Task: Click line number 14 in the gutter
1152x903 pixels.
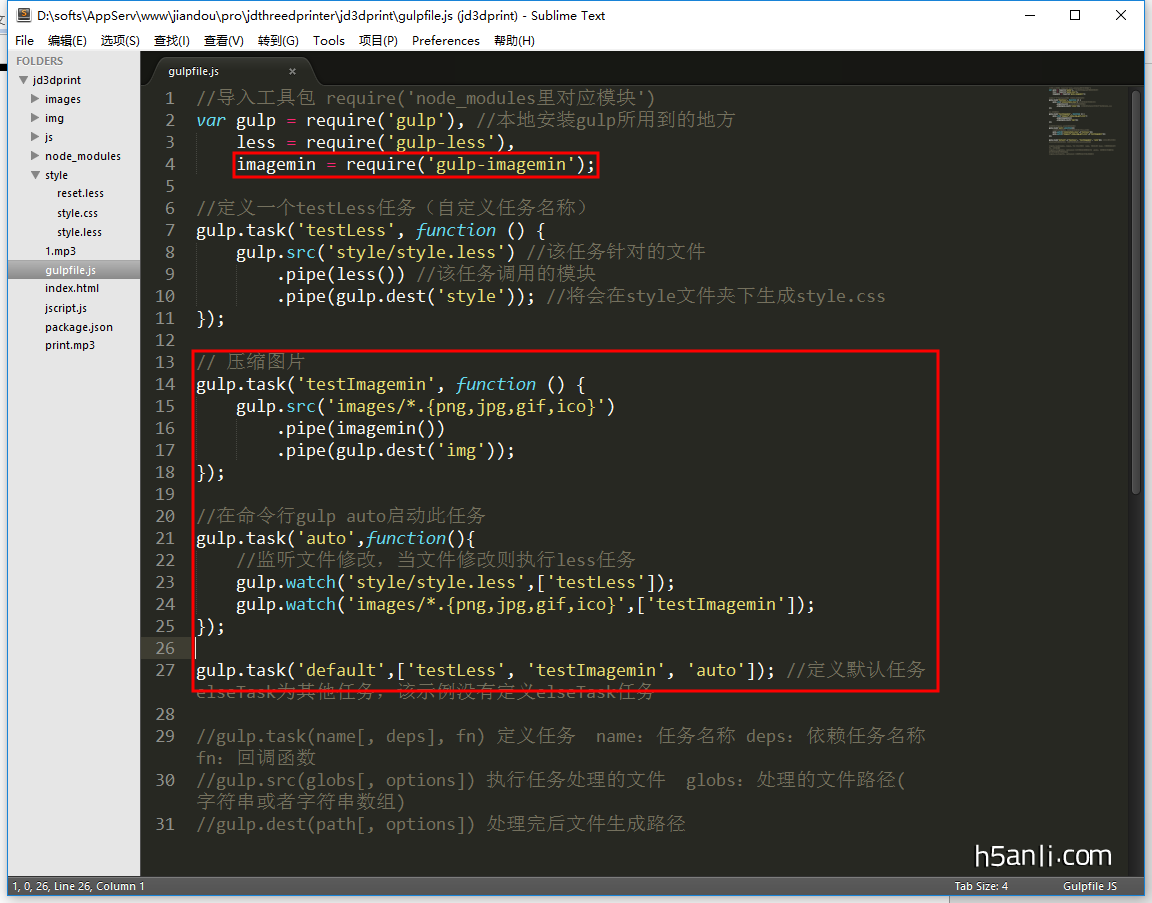Action: pos(165,384)
